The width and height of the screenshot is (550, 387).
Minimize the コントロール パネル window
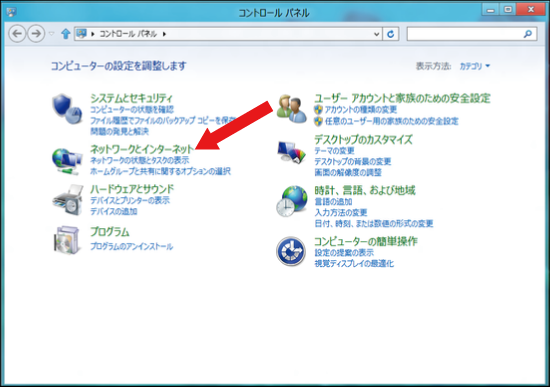point(490,10)
